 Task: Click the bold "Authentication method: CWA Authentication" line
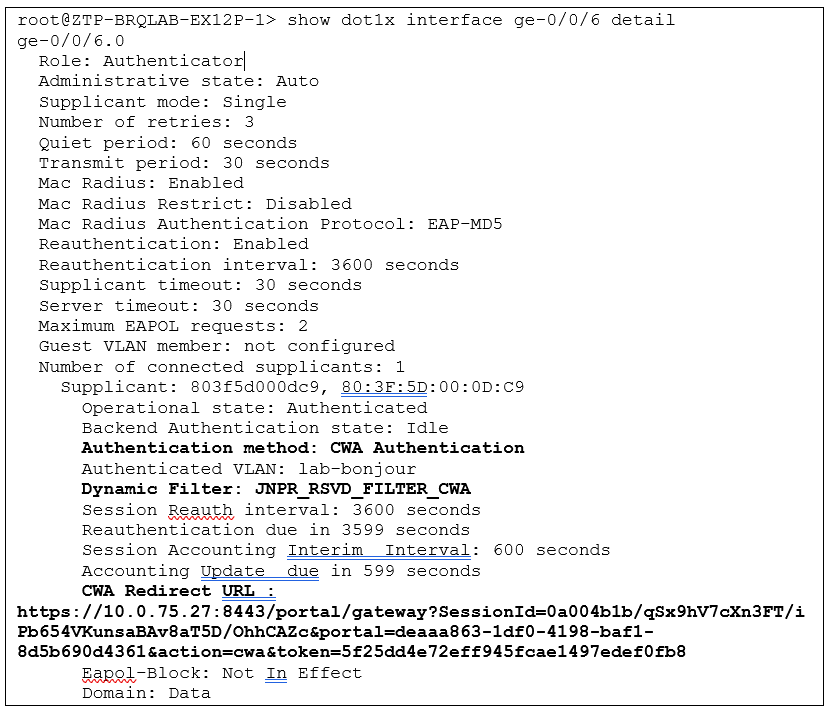(x=302, y=448)
